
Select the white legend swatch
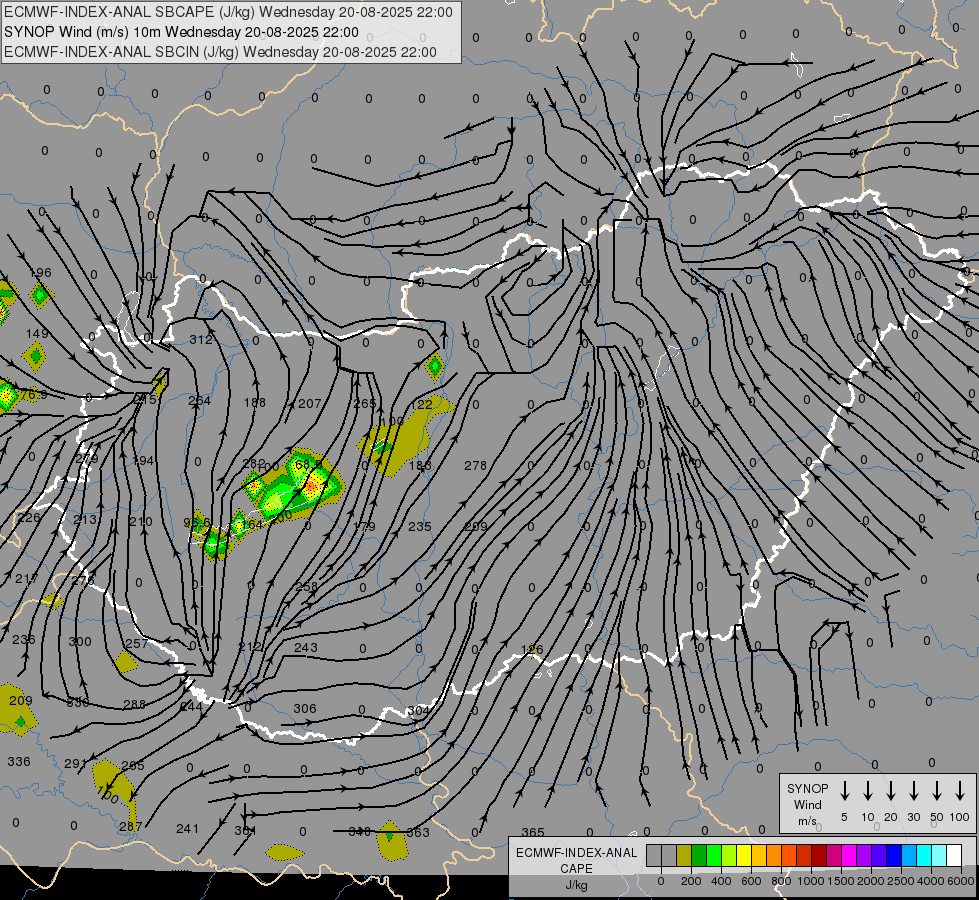click(953, 855)
